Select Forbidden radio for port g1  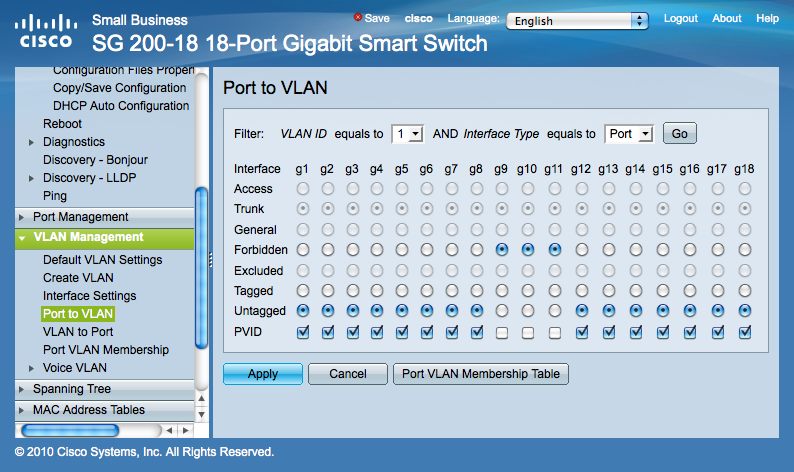coord(303,250)
